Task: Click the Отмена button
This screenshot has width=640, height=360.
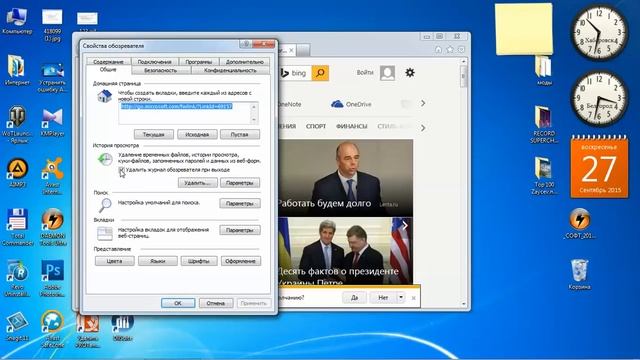Action: pos(216,303)
